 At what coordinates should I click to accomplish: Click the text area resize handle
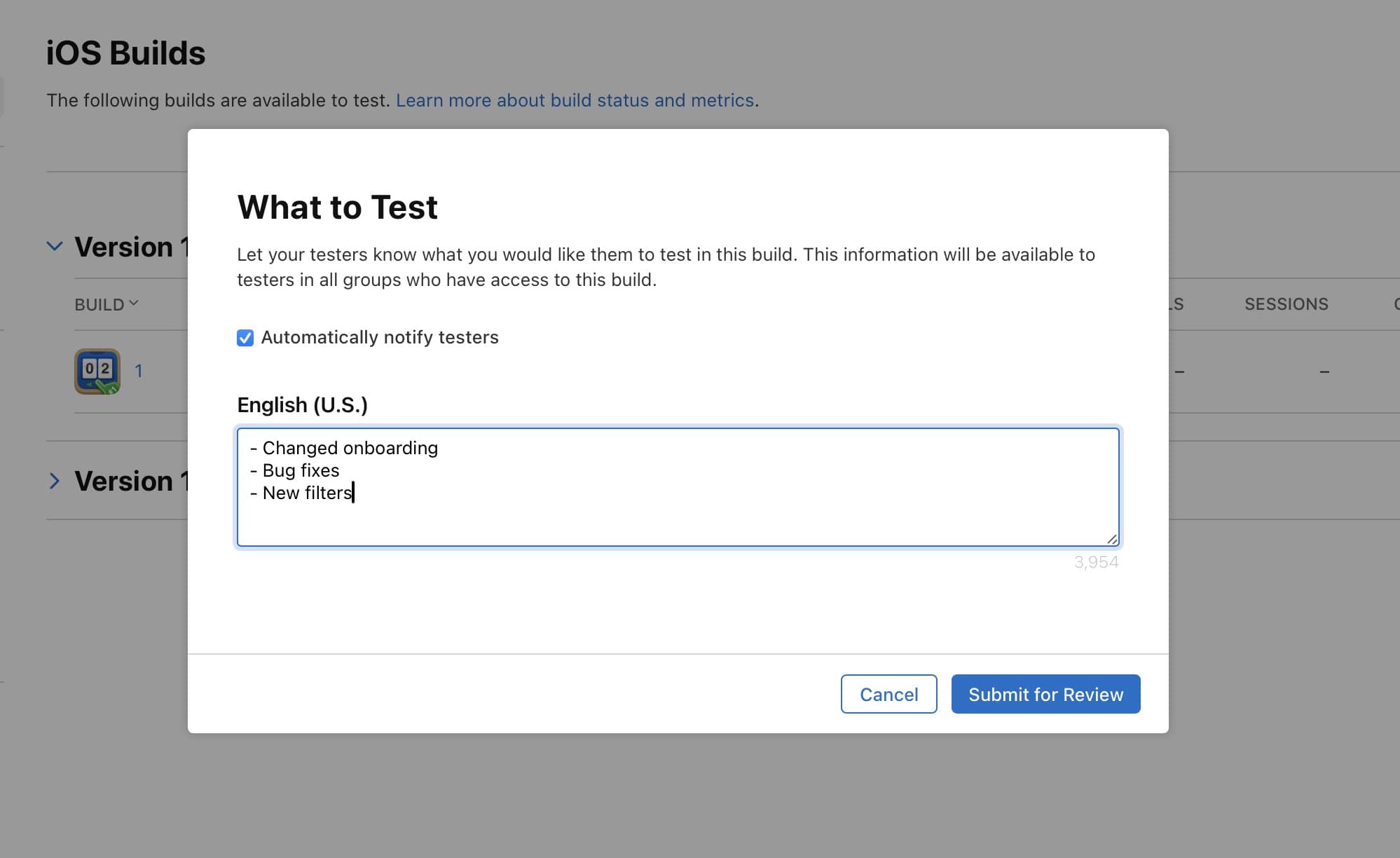(1111, 539)
